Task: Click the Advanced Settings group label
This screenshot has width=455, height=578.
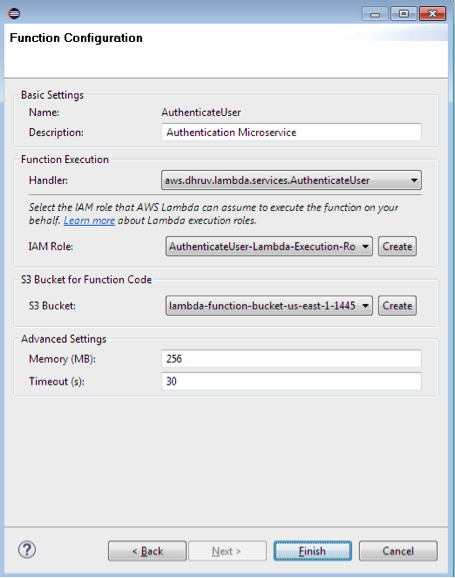Action: 64,339
